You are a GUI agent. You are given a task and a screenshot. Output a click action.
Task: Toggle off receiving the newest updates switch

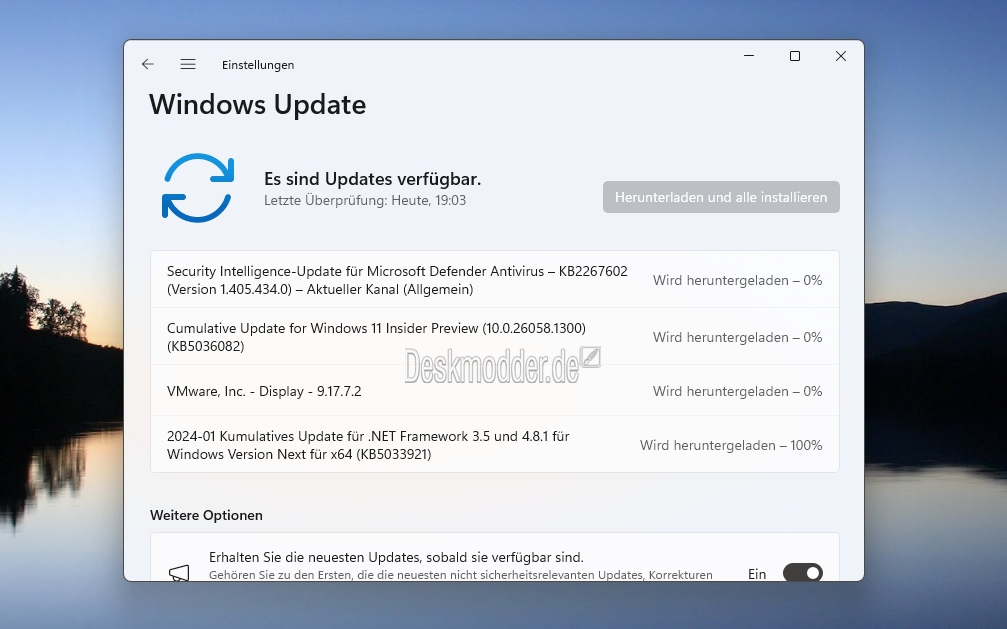click(802, 573)
